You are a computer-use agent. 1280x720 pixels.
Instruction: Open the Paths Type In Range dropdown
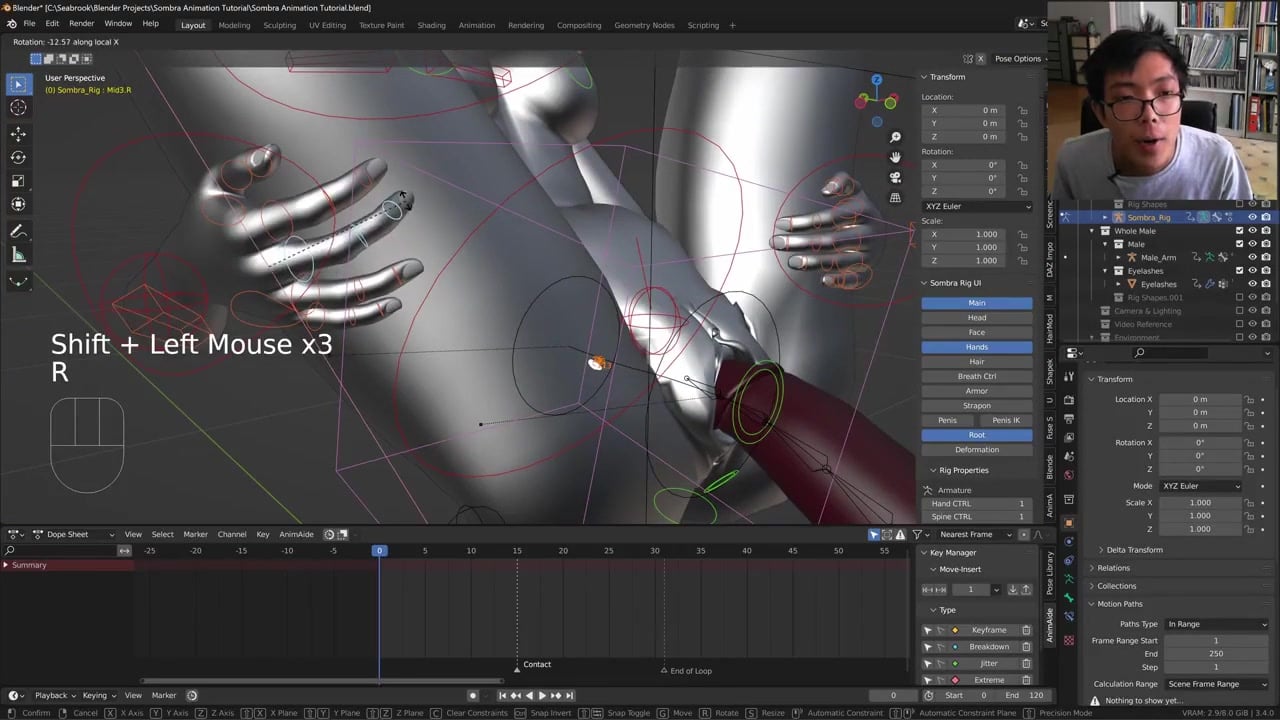[1216, 624]
